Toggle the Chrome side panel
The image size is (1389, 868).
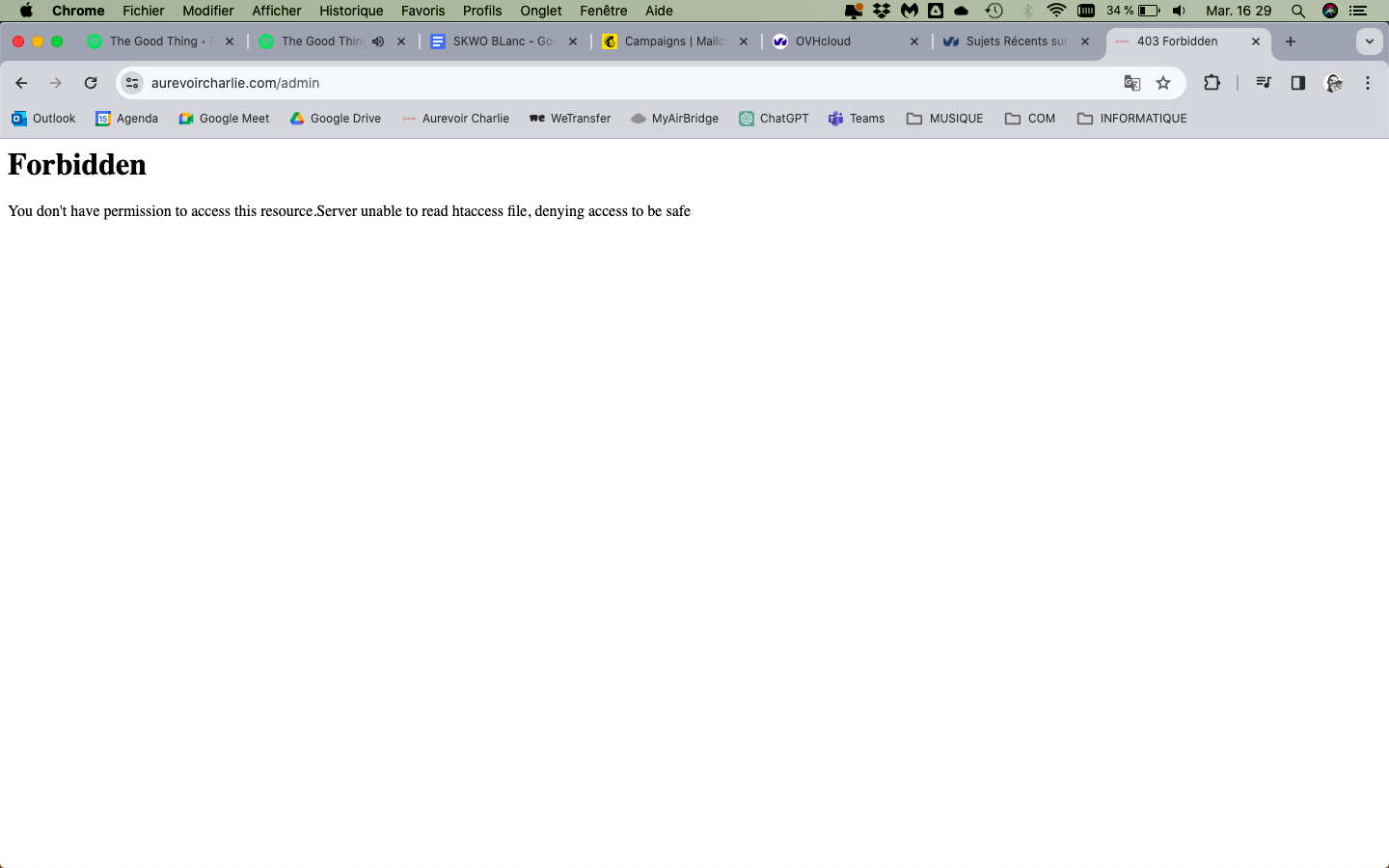coord(1298,83)
